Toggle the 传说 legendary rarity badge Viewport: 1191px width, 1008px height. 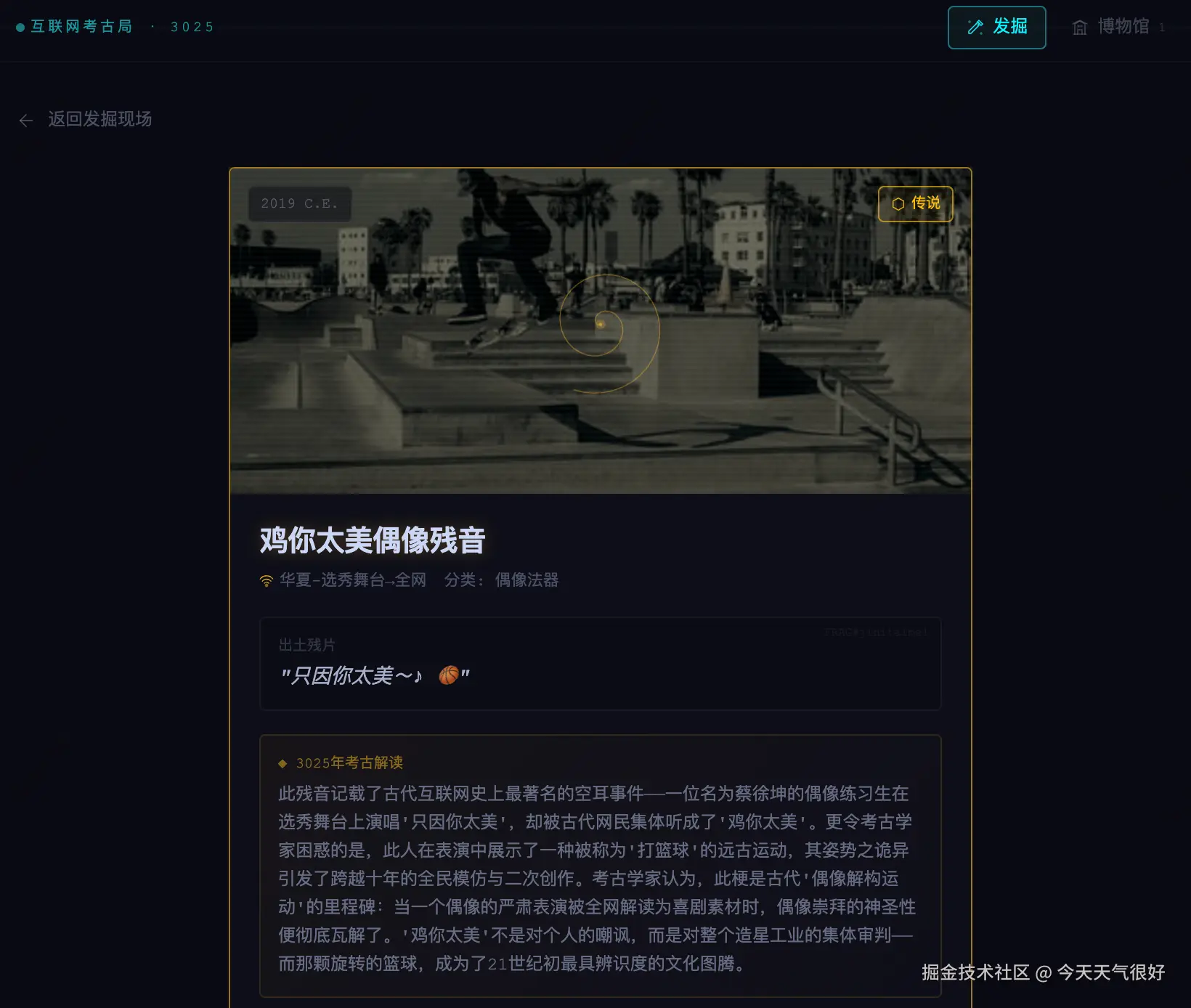click(x=916, y=204)
